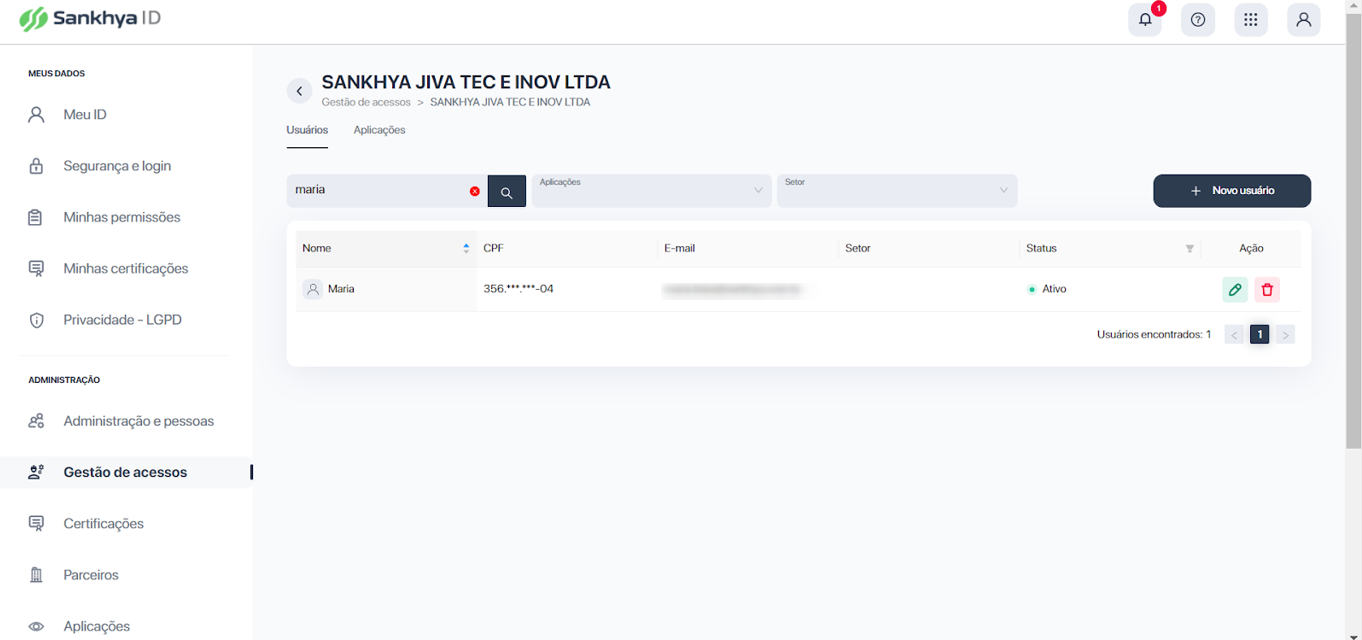This screenshot has width=1362, height=640.
Task: Open the user profile icon
Action: [x=1304, y=20]
